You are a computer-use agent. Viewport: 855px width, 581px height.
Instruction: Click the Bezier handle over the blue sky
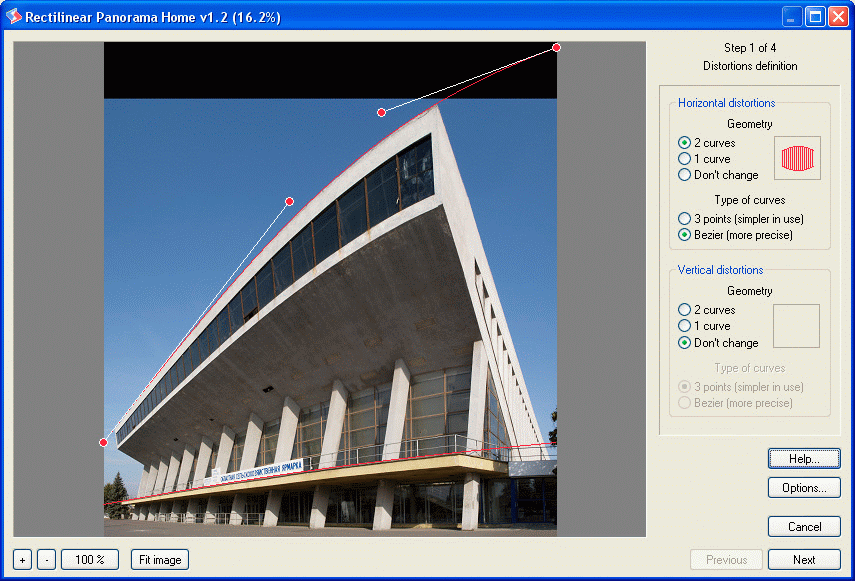click(290, 202)
